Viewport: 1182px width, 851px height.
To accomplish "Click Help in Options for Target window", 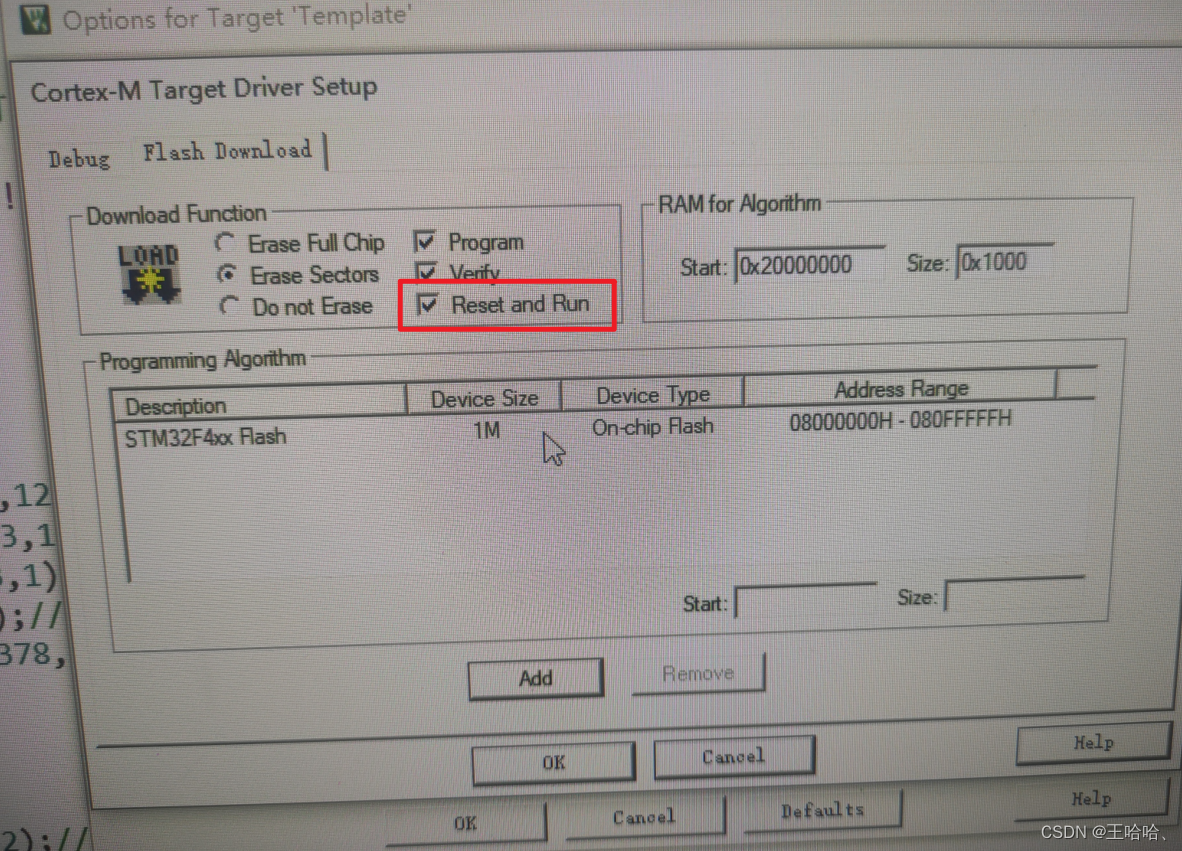I will 1091,799.
